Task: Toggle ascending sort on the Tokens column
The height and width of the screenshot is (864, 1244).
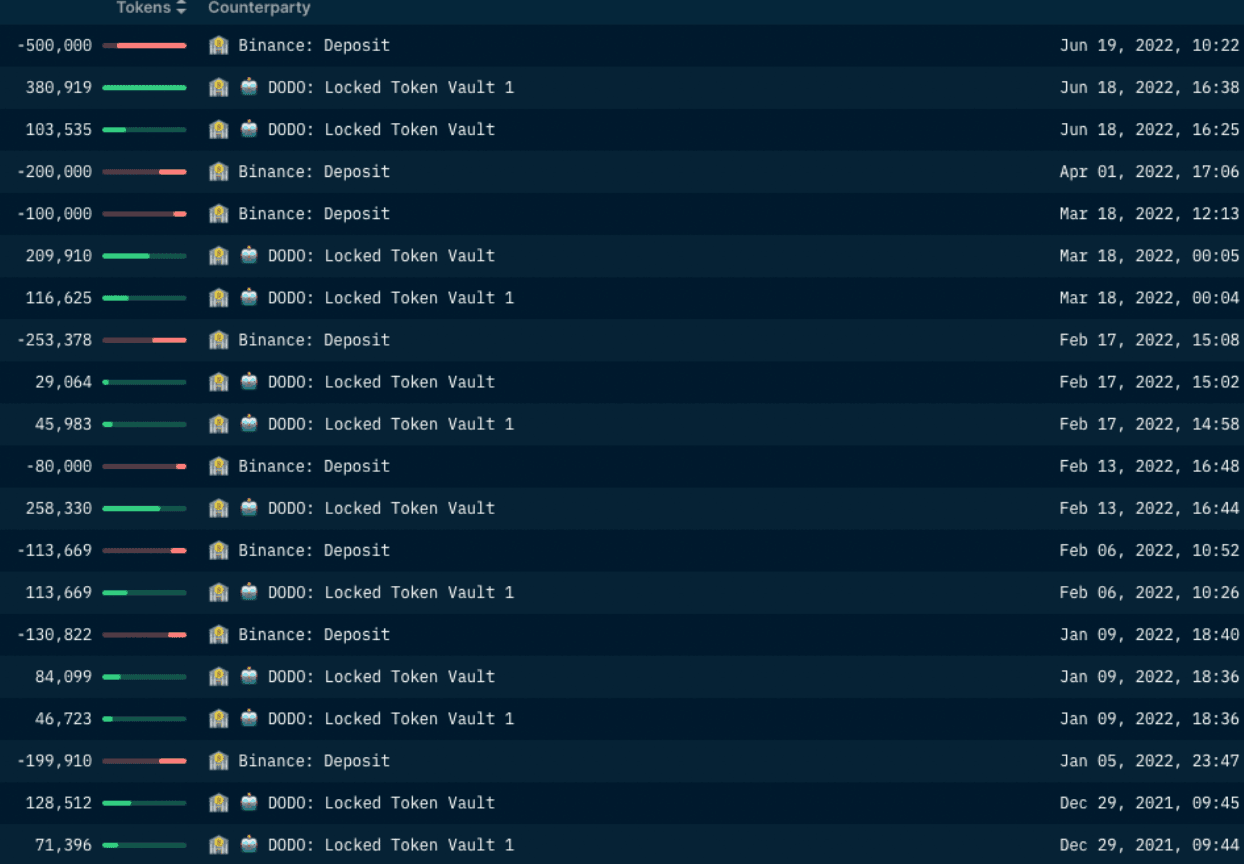Action: point(181,5)
